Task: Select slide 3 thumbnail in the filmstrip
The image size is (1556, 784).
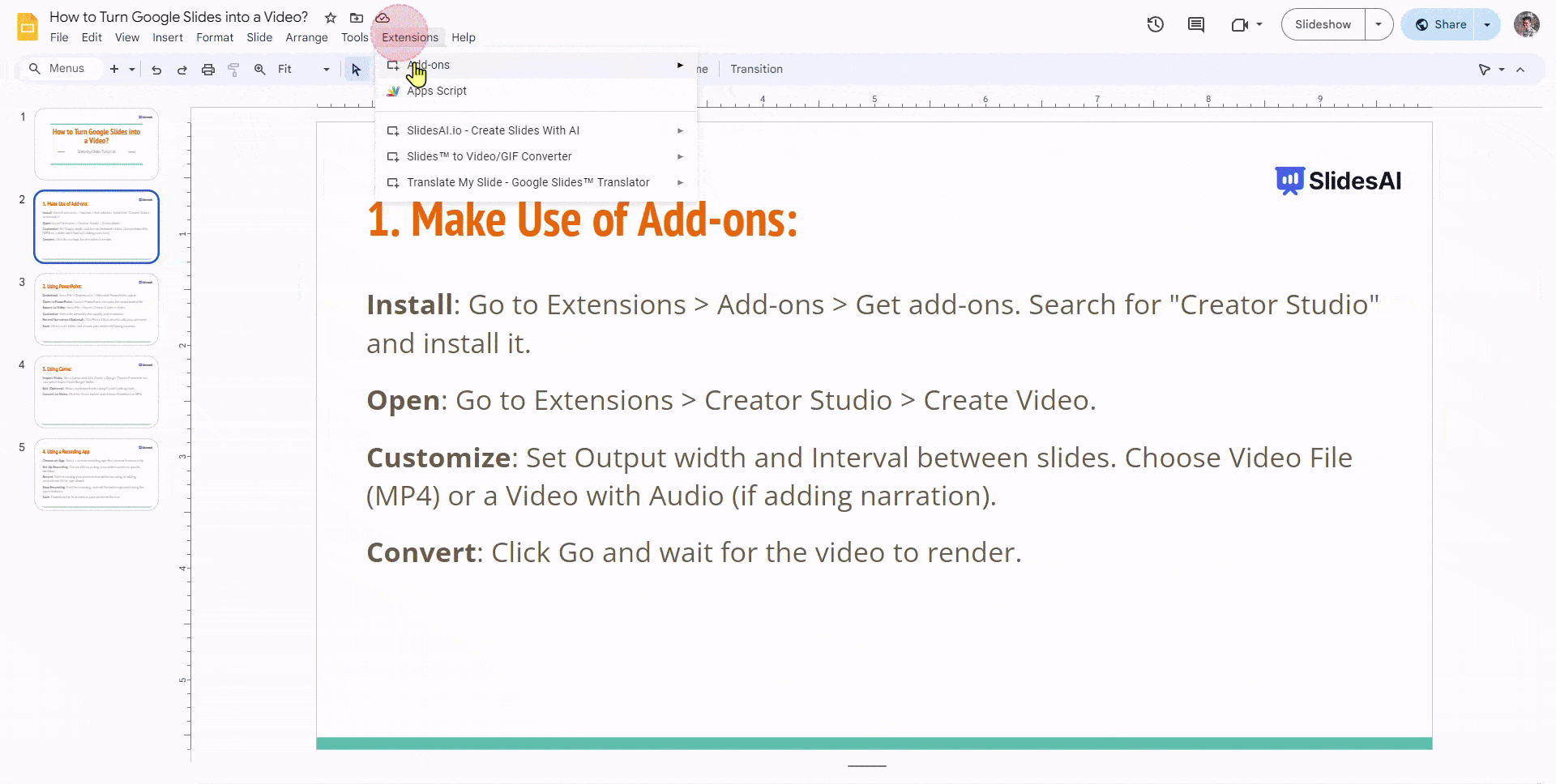Action: (x=96, y=309)
